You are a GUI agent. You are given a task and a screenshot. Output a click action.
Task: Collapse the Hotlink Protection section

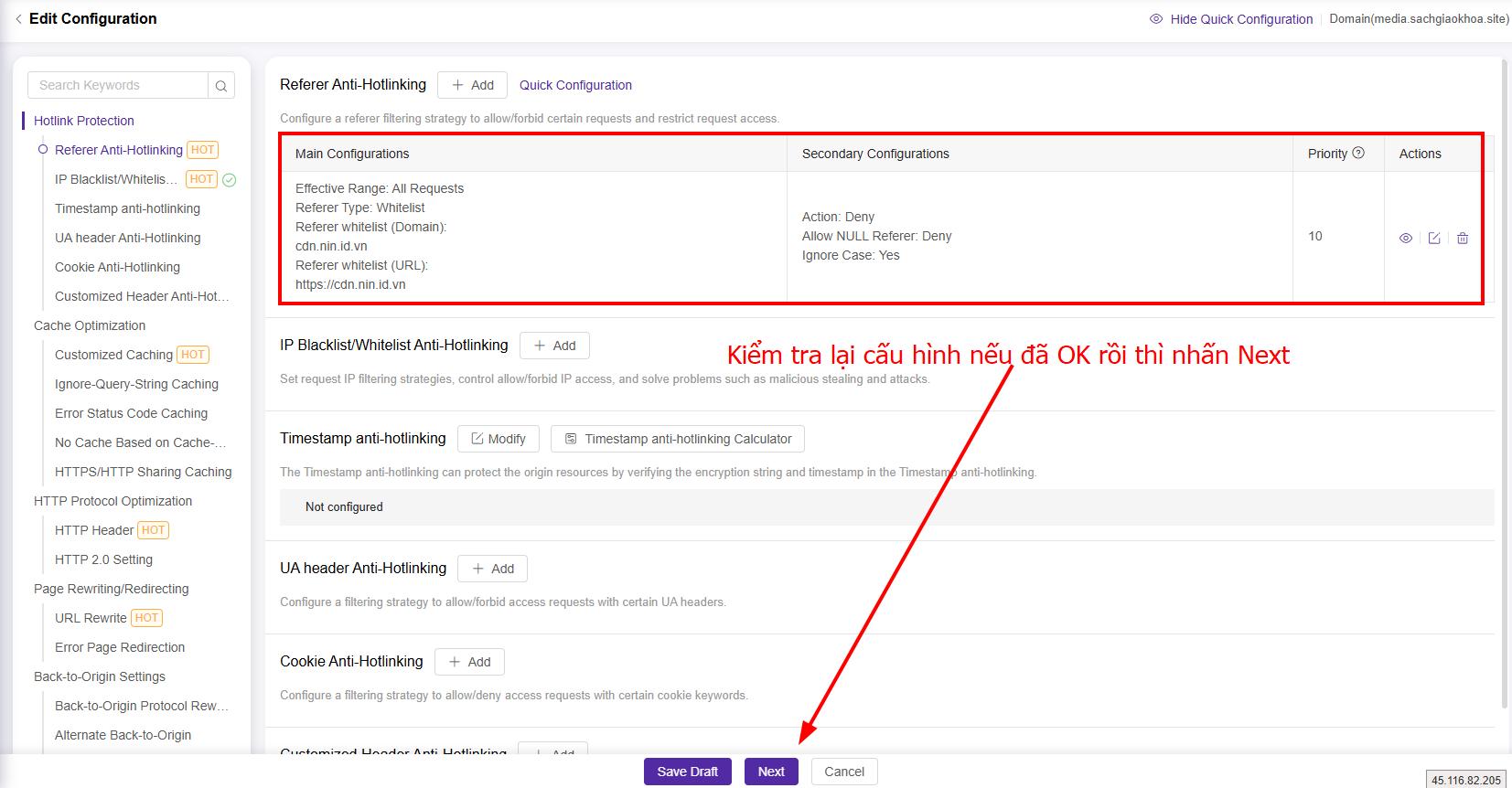(x=84, y=121)
